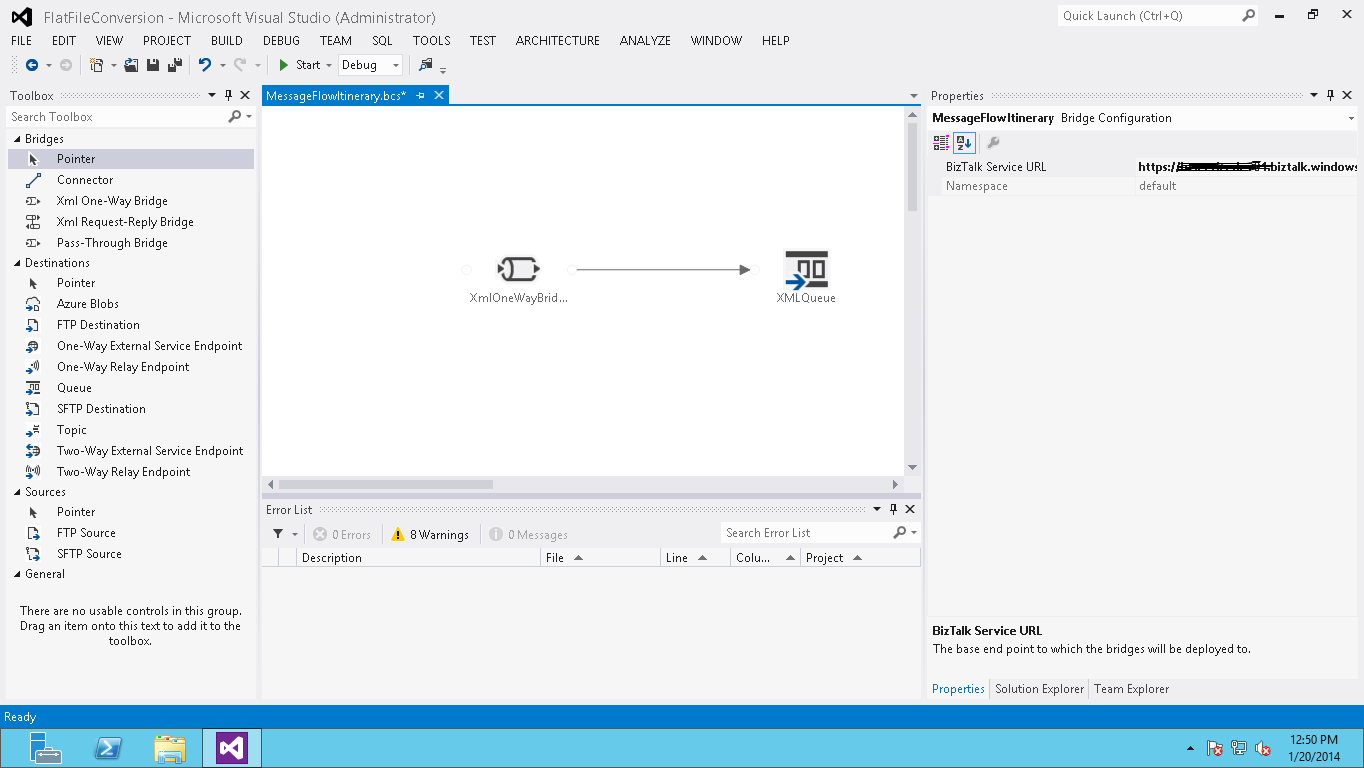Click the XmlOneWayBridge shape on canvas
1364x768 pixels.
tap(518, 269)
